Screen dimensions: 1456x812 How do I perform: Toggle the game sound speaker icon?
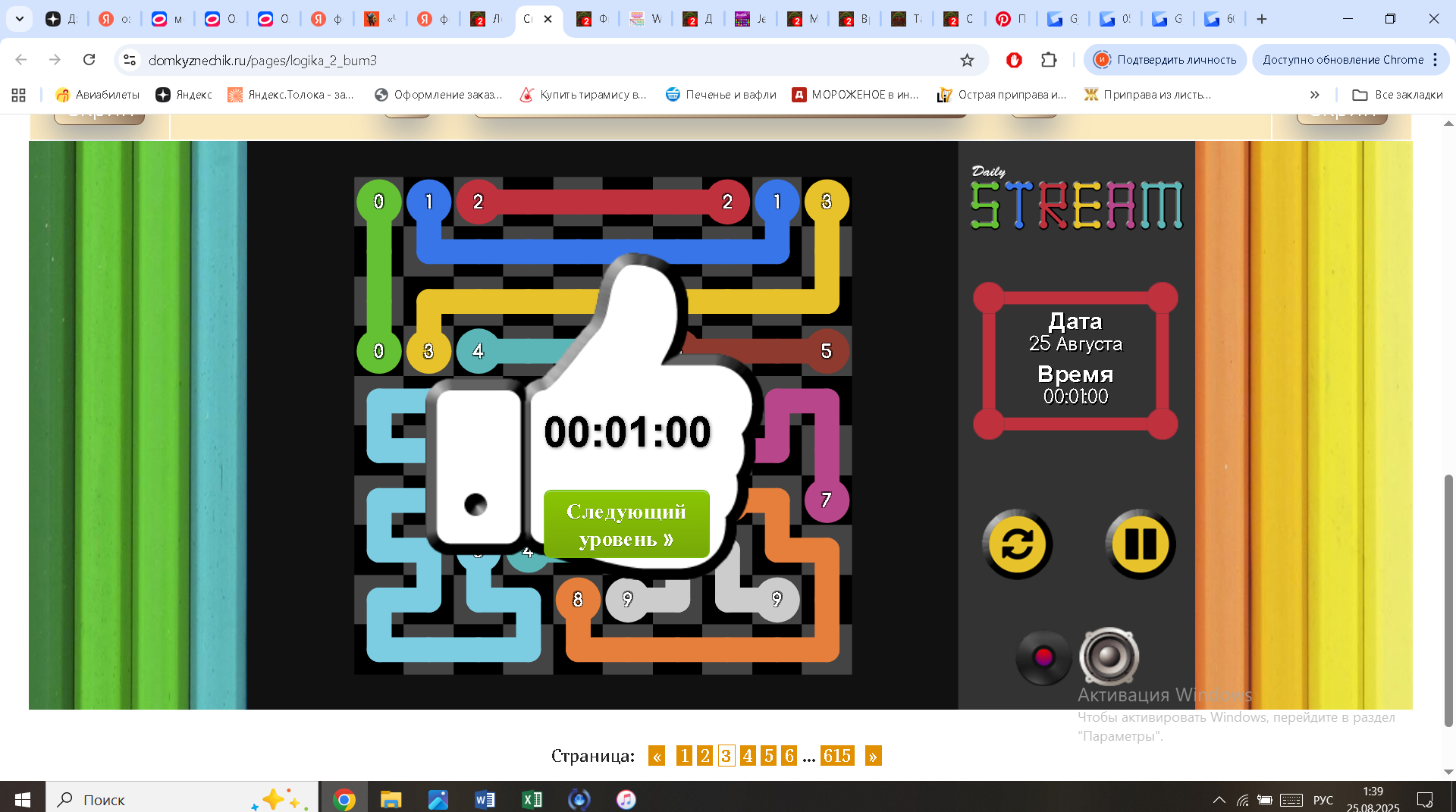1109,657
